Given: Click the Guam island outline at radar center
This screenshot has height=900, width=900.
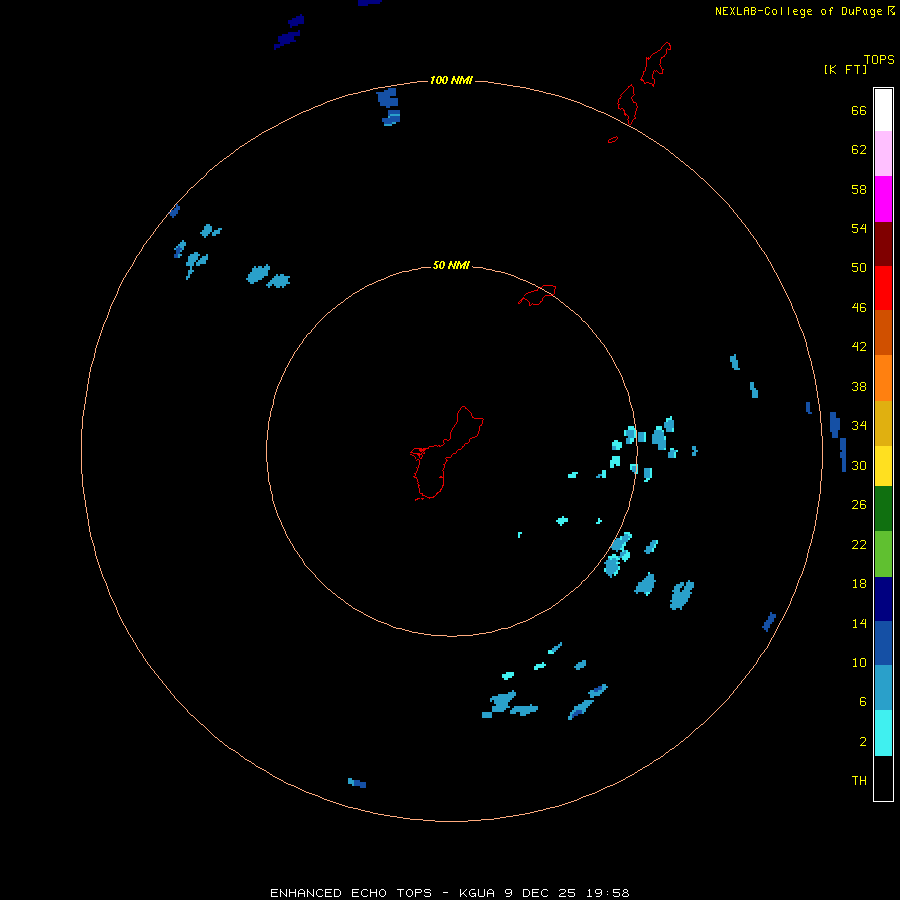Looking at the screenshot, I should pos(447,453).
